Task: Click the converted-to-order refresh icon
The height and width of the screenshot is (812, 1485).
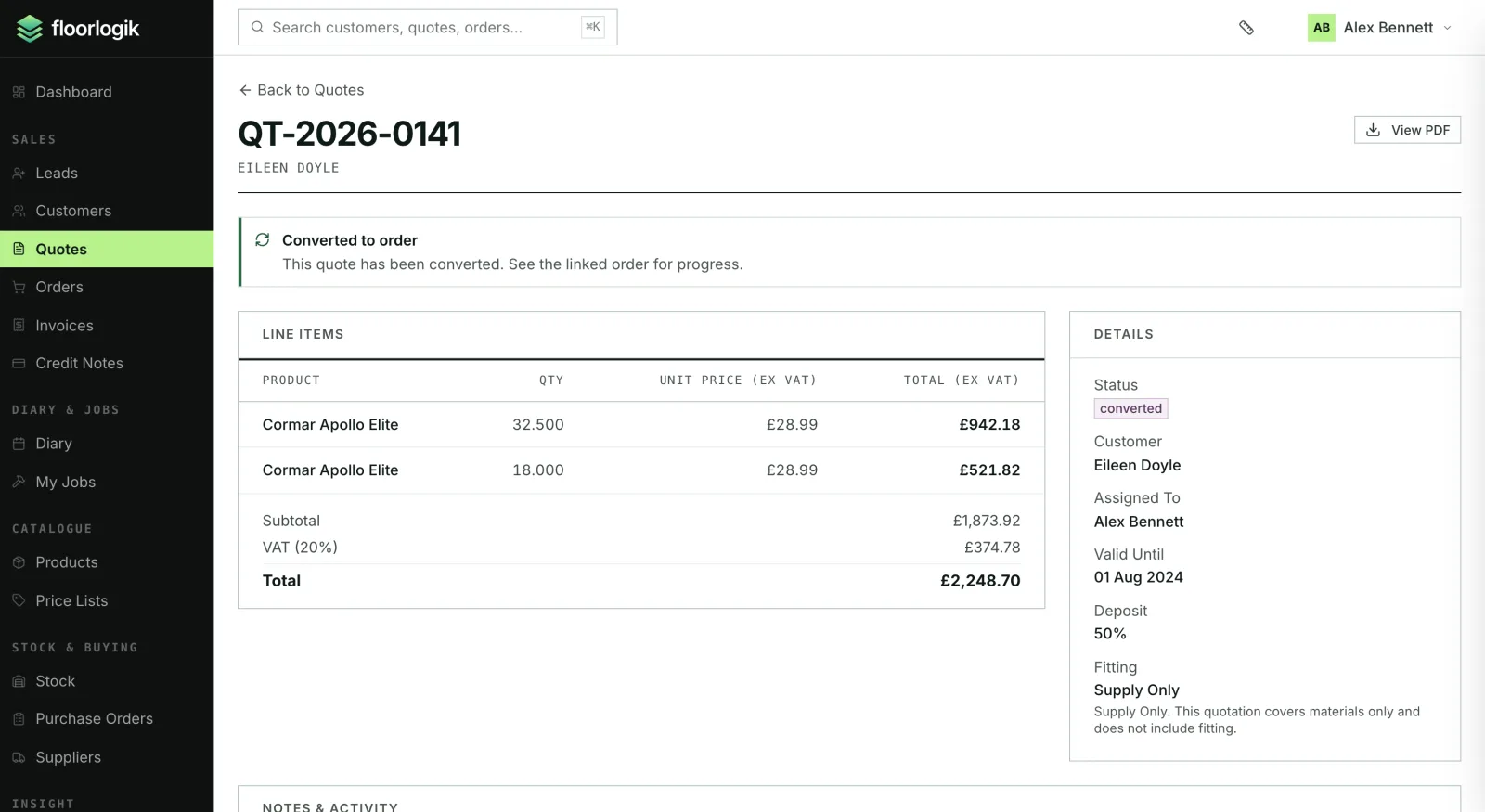Action: point(263,240)
